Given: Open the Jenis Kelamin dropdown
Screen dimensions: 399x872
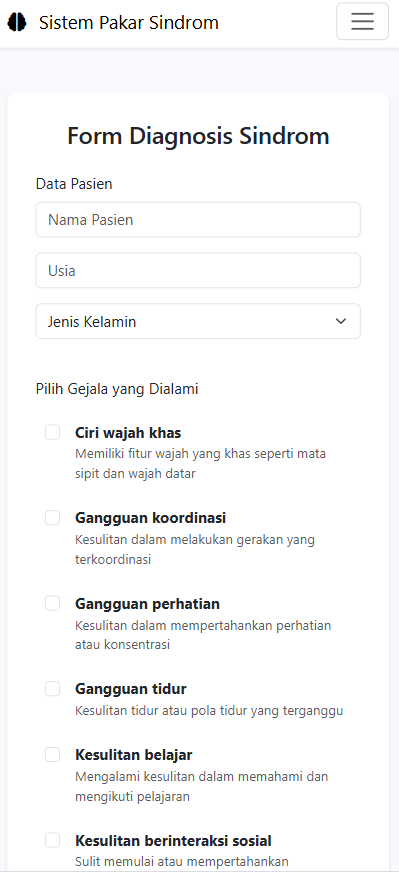Looking at the screenshot, I should point(198,321).
